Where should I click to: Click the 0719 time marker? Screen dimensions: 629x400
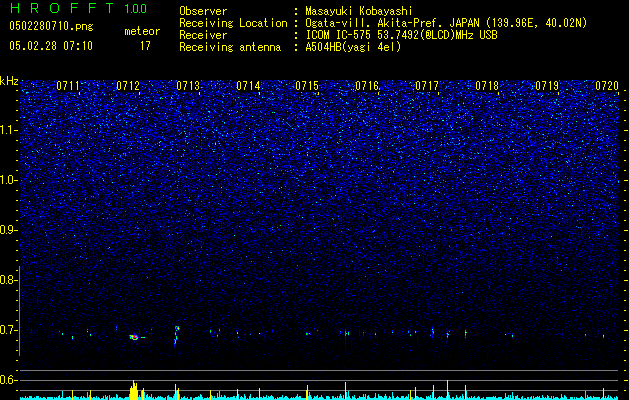[x=547, y=85]
